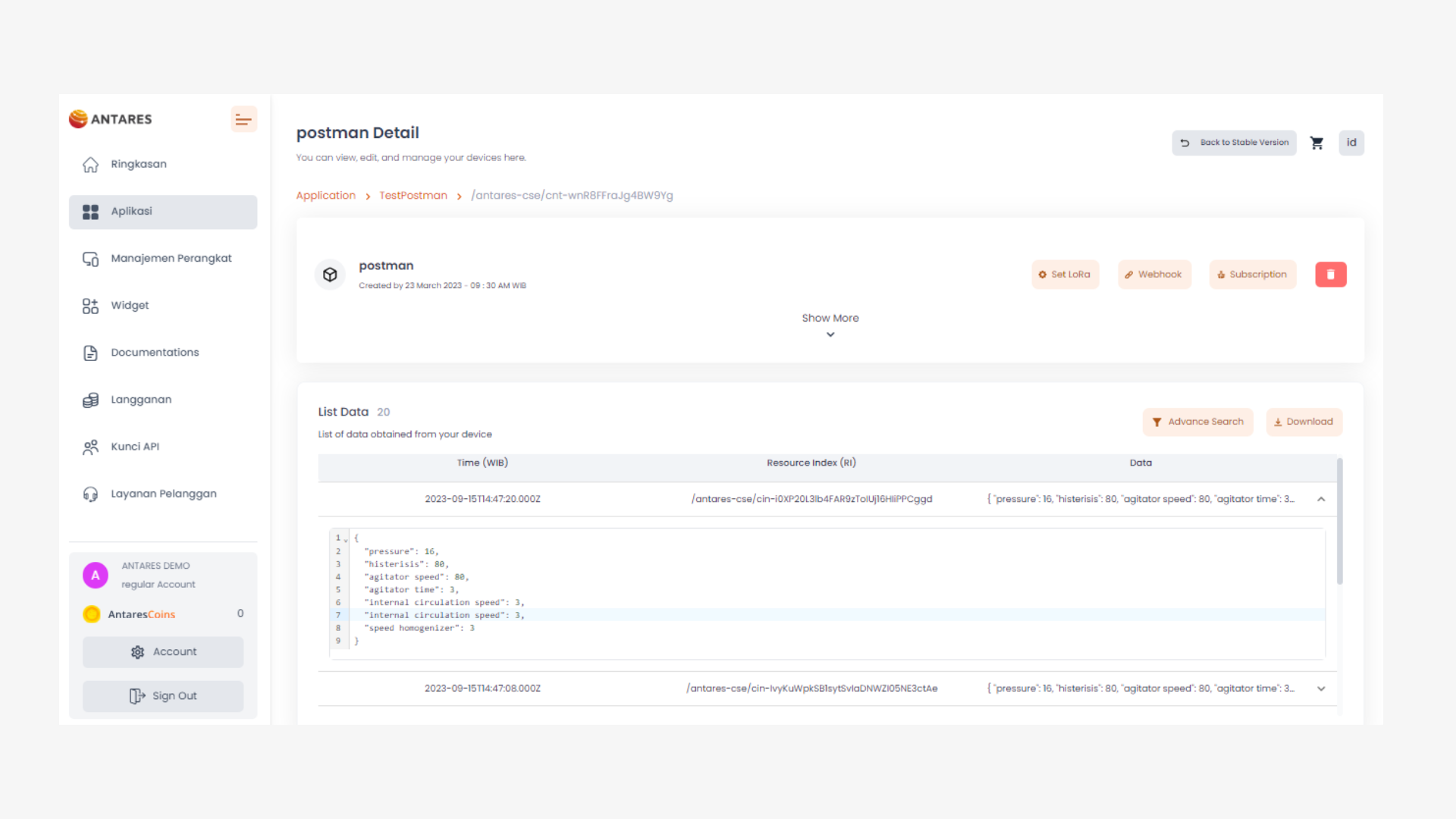The width and height of the screenshot is (1456, 819).
Task: Collapse the first expanded data row
Action: coord(1321,499)
